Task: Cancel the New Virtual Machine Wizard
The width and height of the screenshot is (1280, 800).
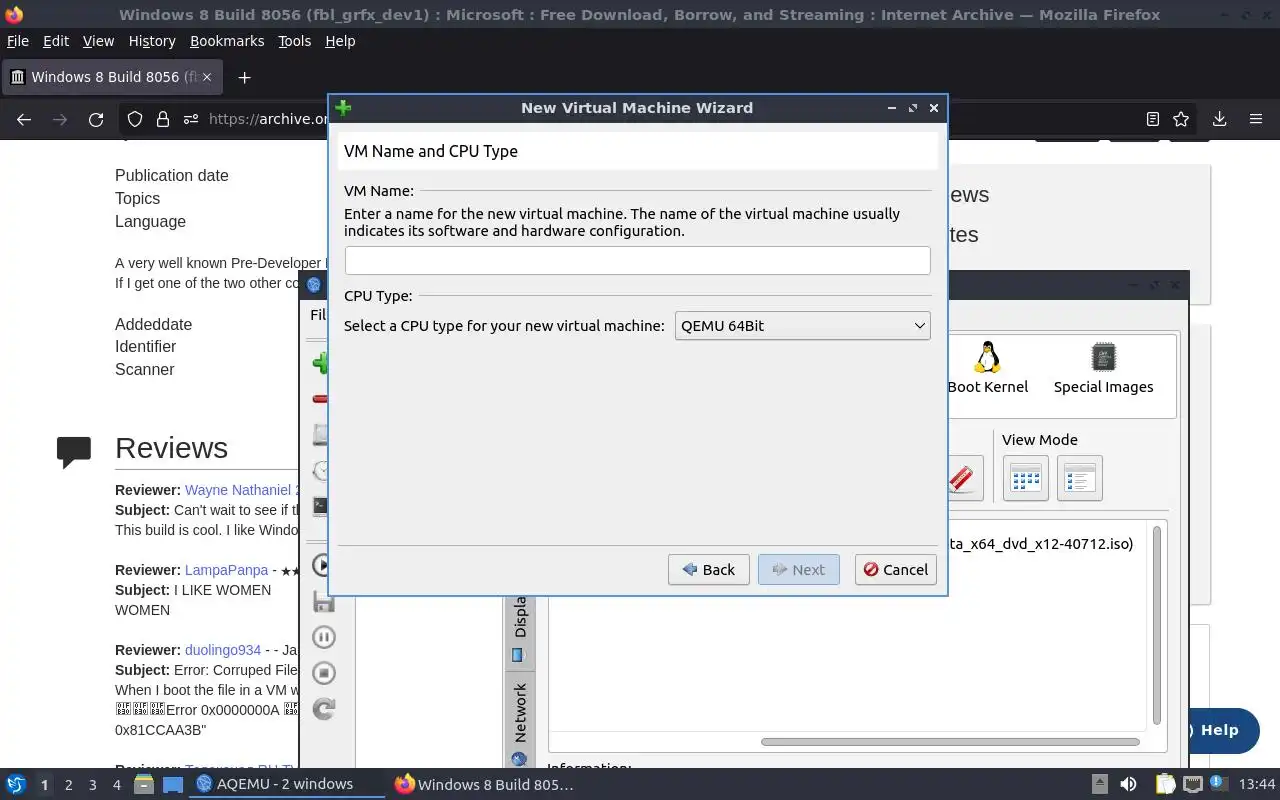Action: pos(896,569)
